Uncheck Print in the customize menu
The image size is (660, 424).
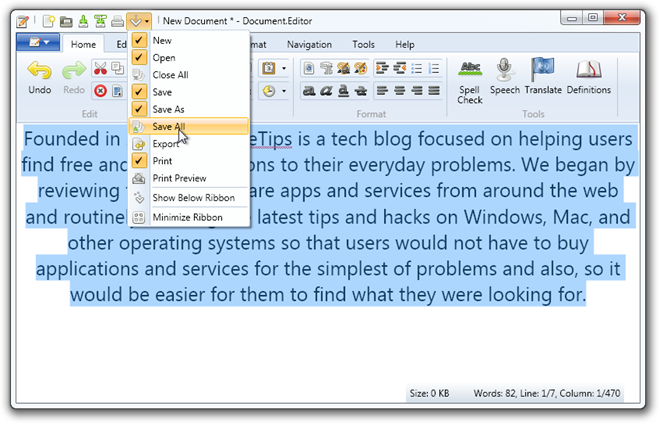click(x=189, y=161)
